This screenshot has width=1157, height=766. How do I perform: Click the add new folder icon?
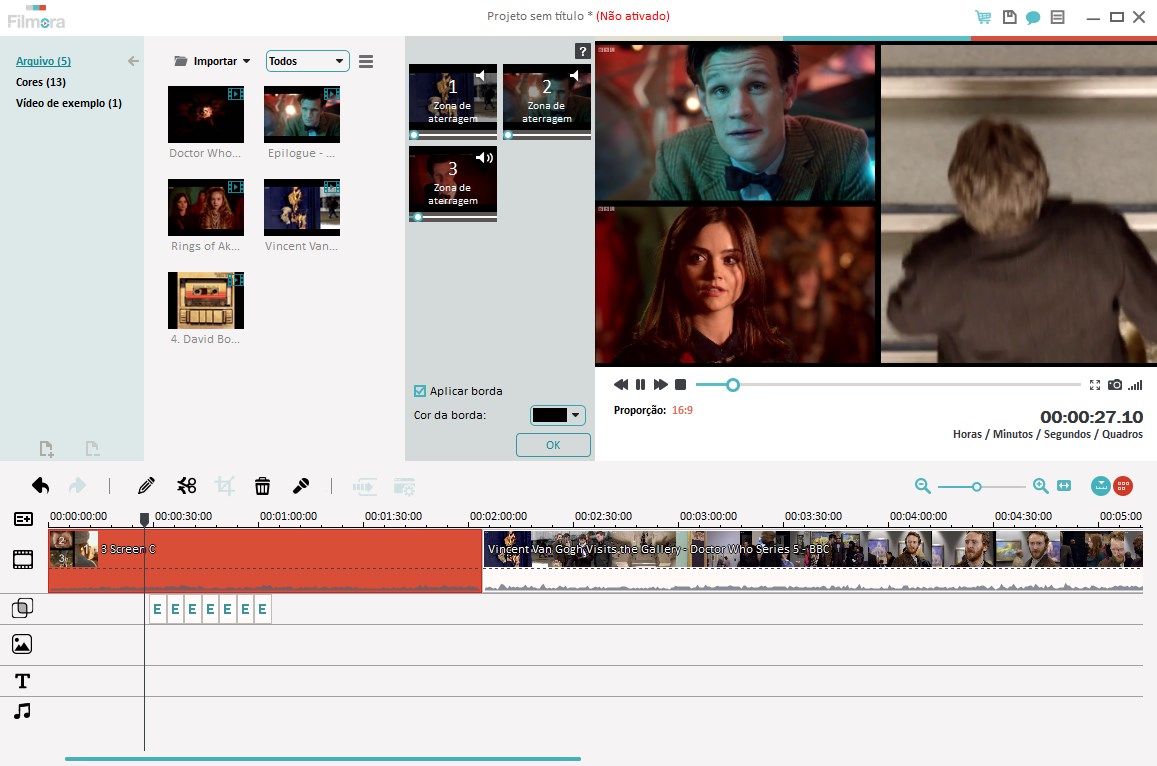(46, 449)
